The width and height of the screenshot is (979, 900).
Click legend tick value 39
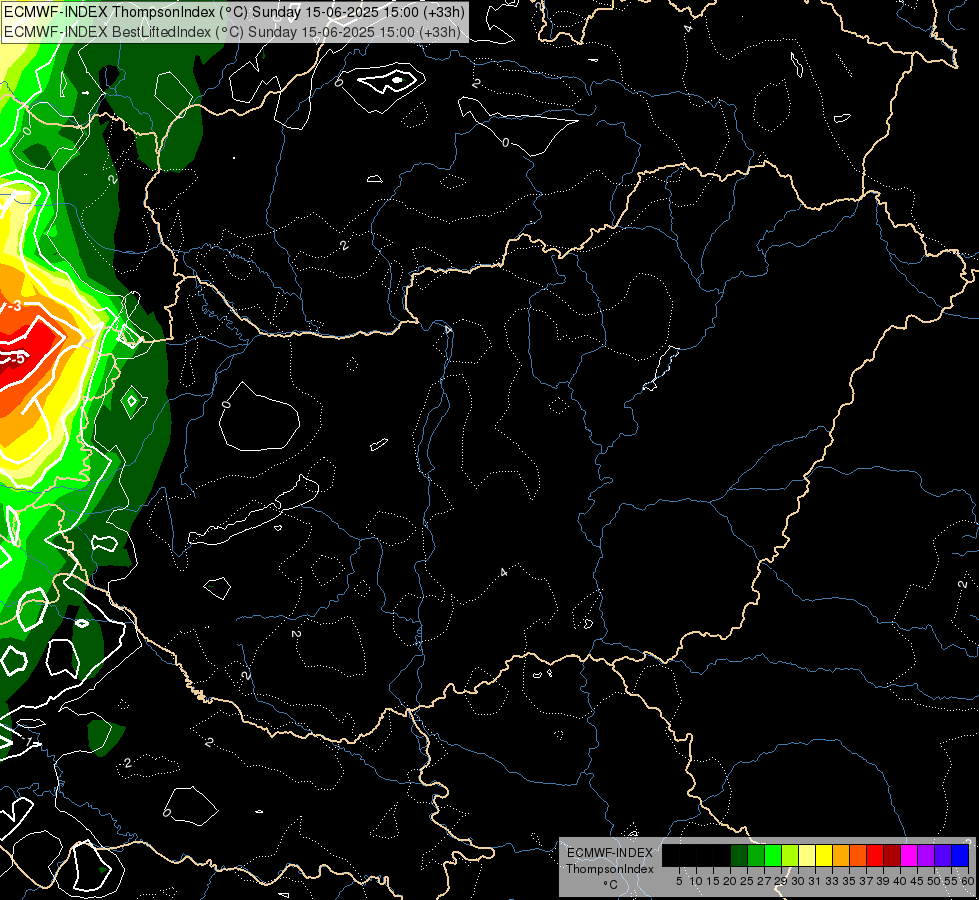pyautogui.click(x=883, y=881)
